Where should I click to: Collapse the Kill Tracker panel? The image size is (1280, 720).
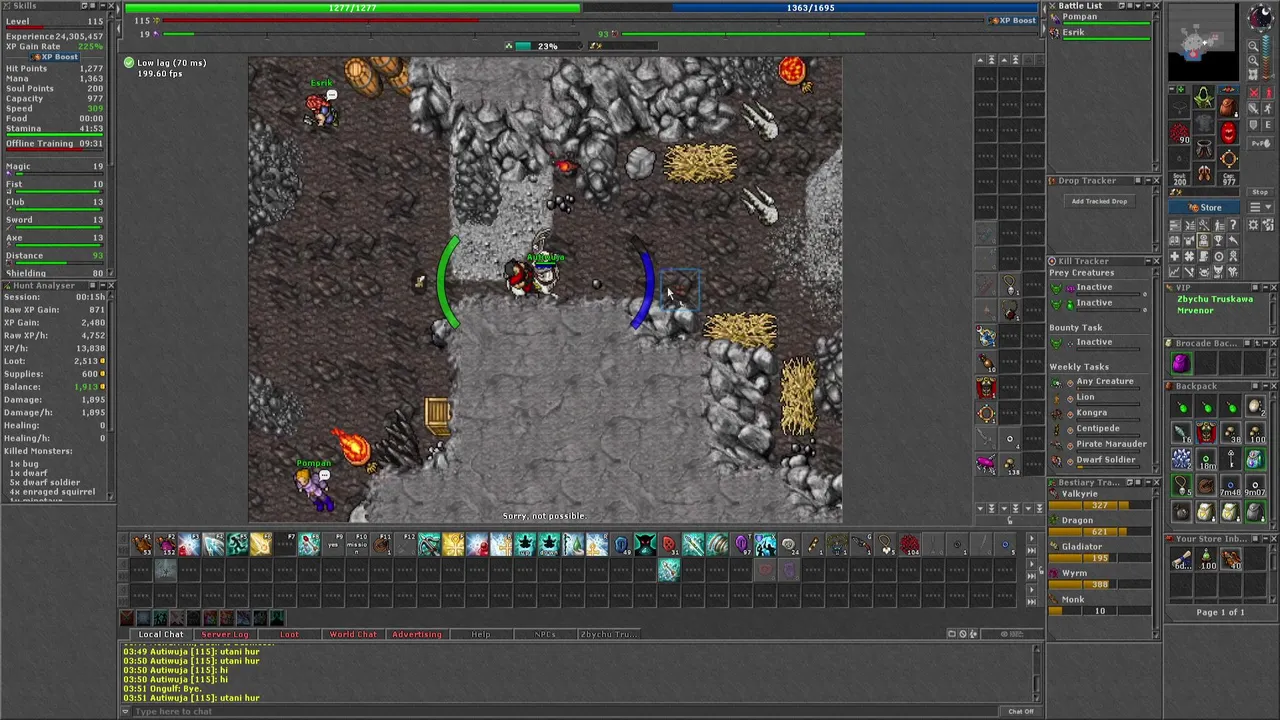1148,261
